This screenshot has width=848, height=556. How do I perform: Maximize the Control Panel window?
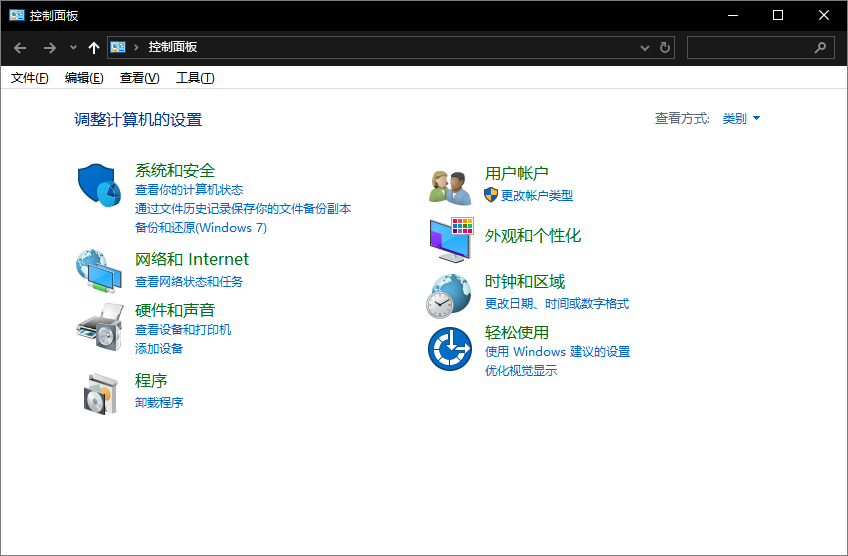click(778, 15)
